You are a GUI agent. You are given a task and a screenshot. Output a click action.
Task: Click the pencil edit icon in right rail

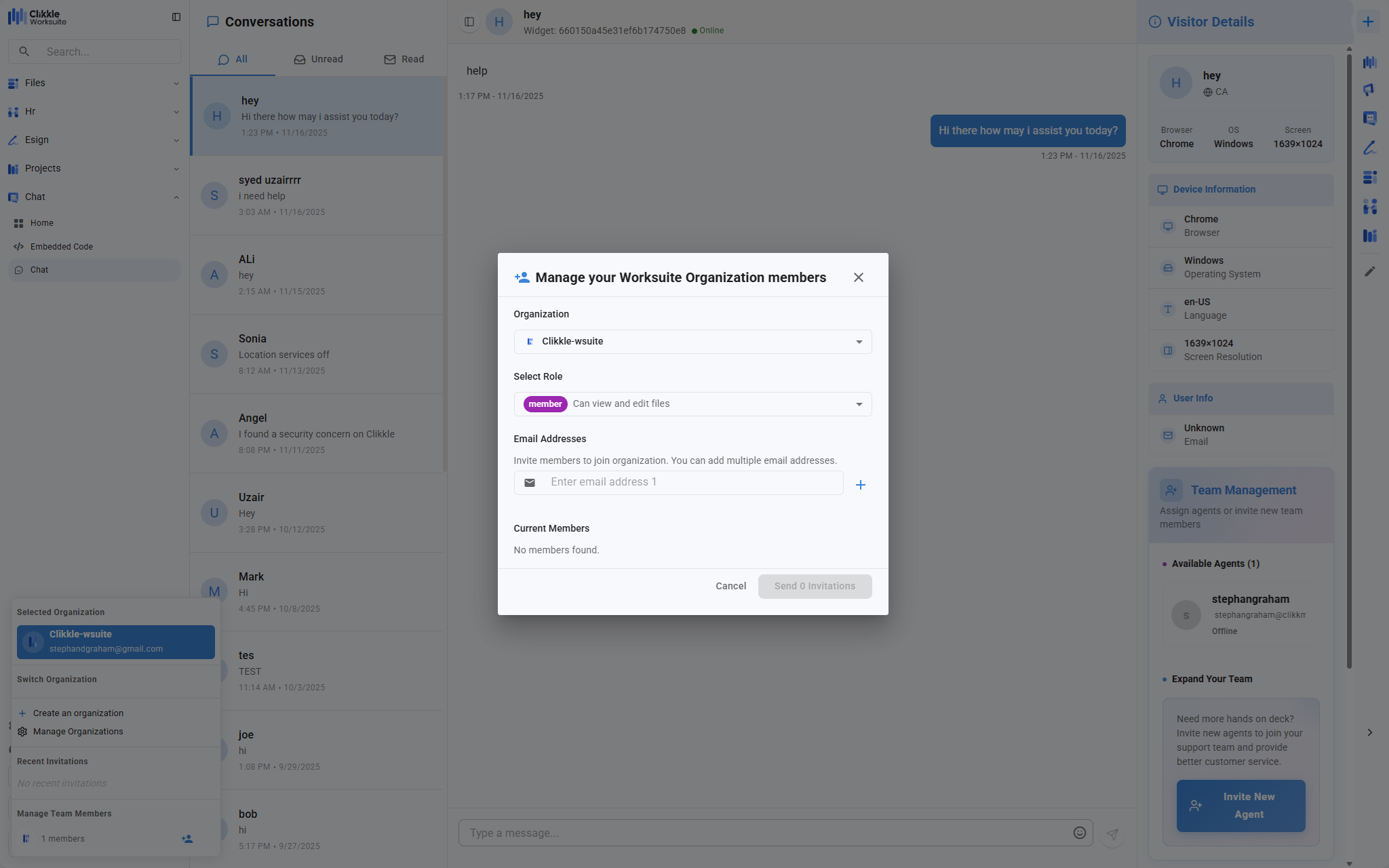point(1369,271)
